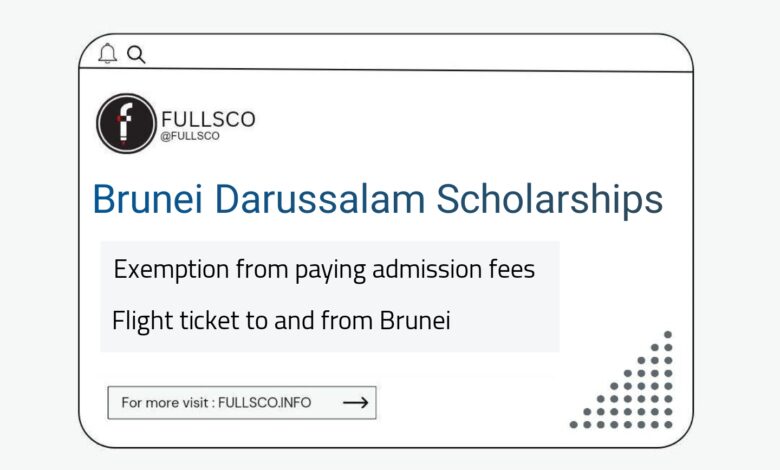Click the word 'Darussalam' in the title
Viewport: 780px width, 470px height.
pos(320,199)
